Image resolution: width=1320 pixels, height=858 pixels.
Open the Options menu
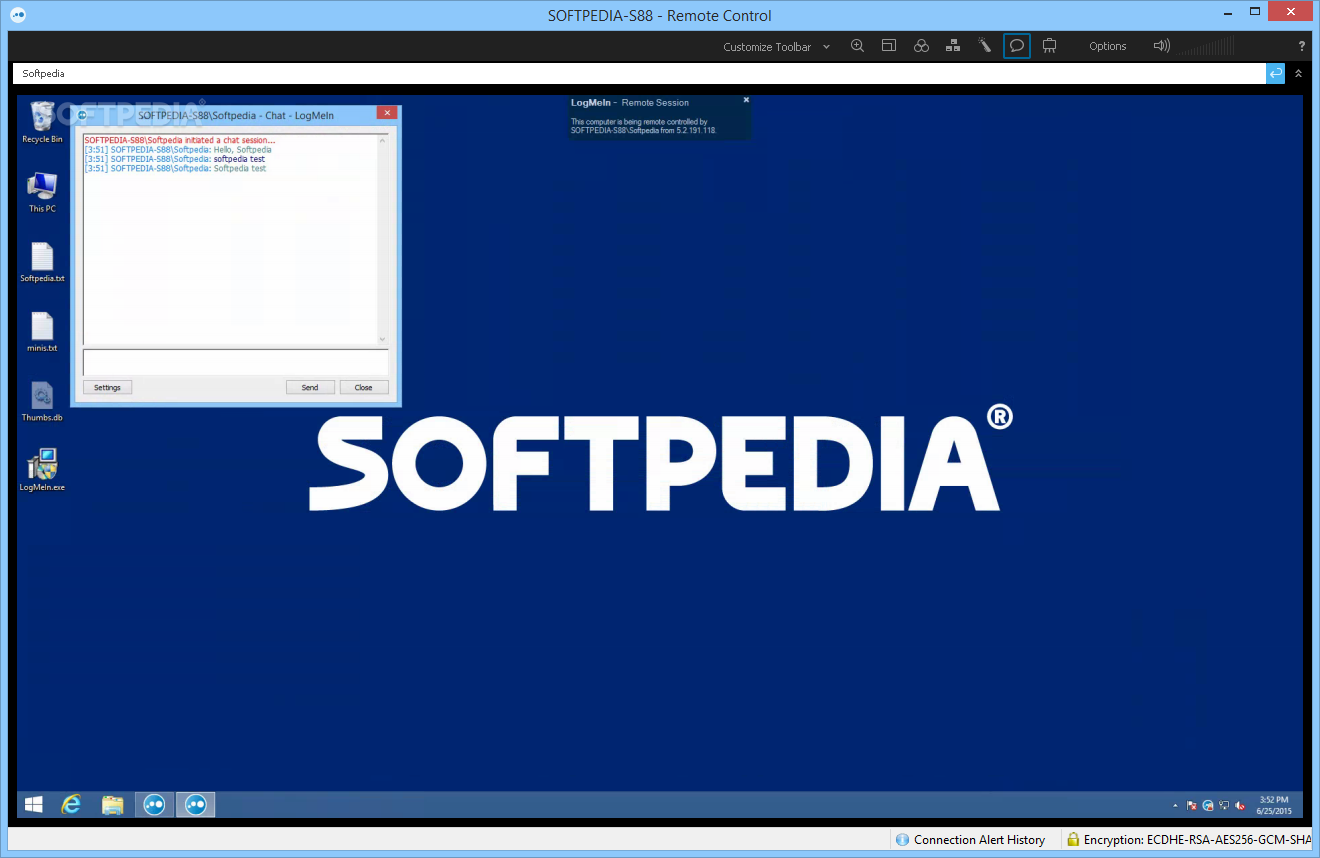click(x=1108, y=46)
